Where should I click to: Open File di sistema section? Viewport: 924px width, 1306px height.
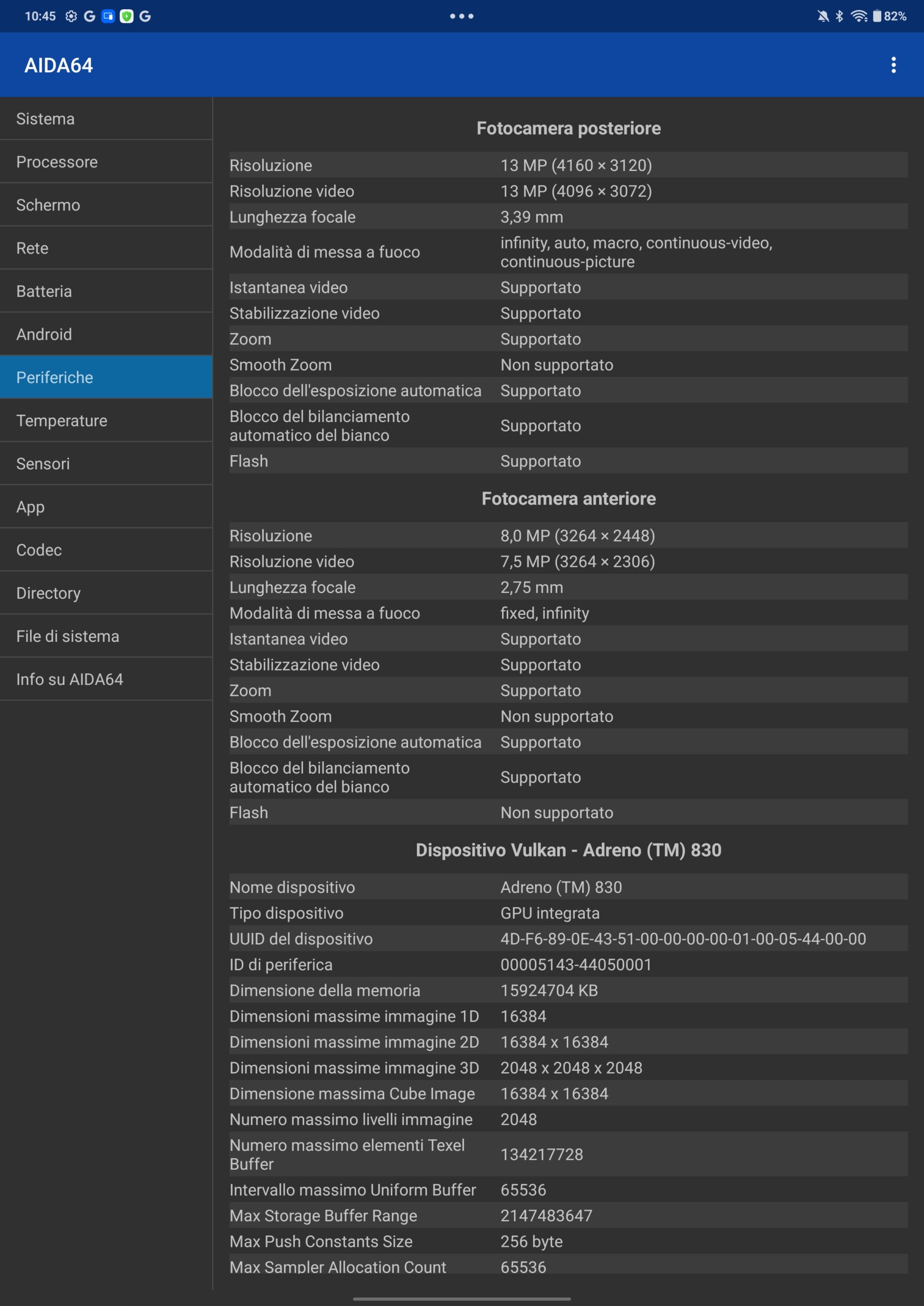pos(106,636)
